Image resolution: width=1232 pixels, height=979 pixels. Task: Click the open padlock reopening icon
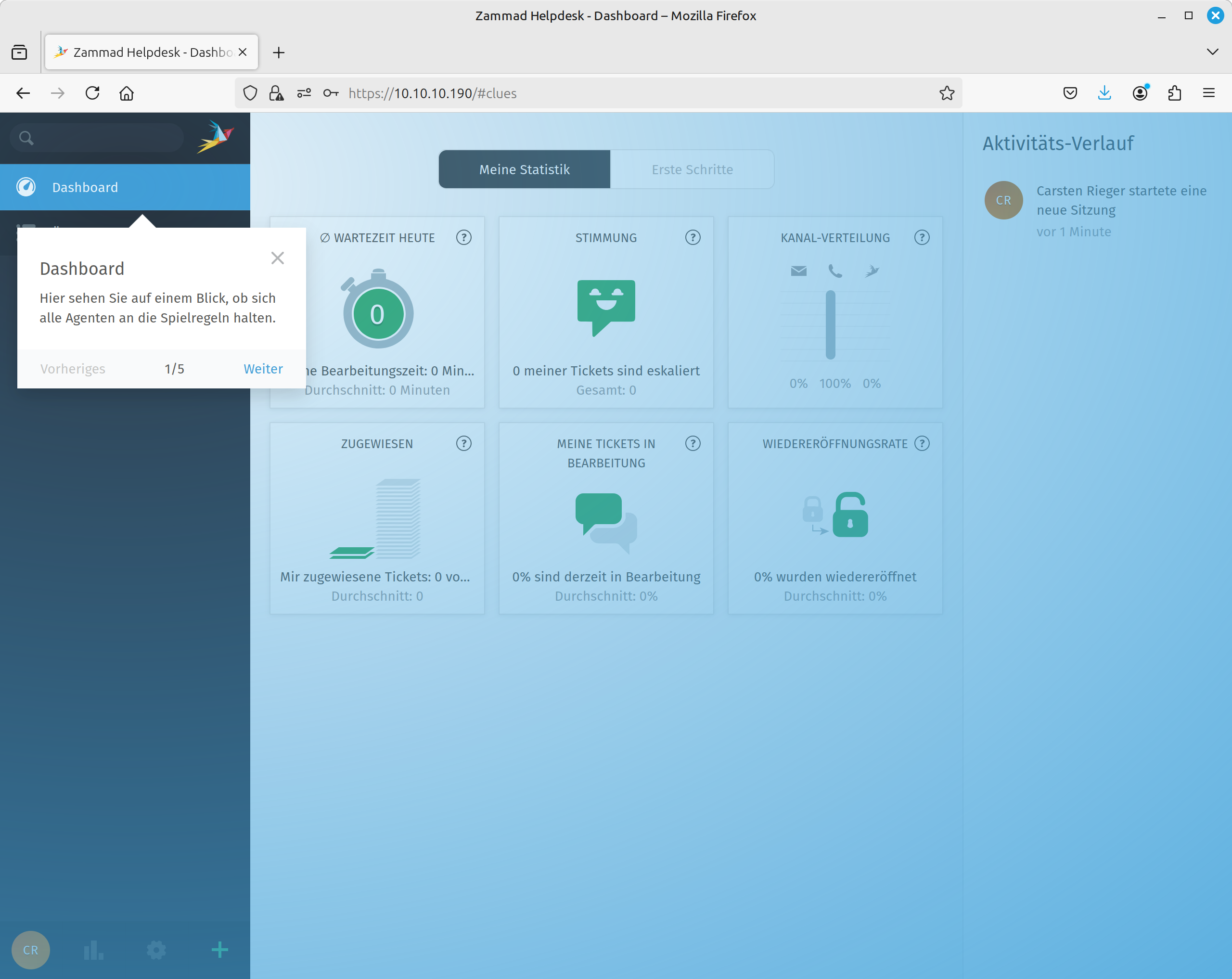point(850,515)
